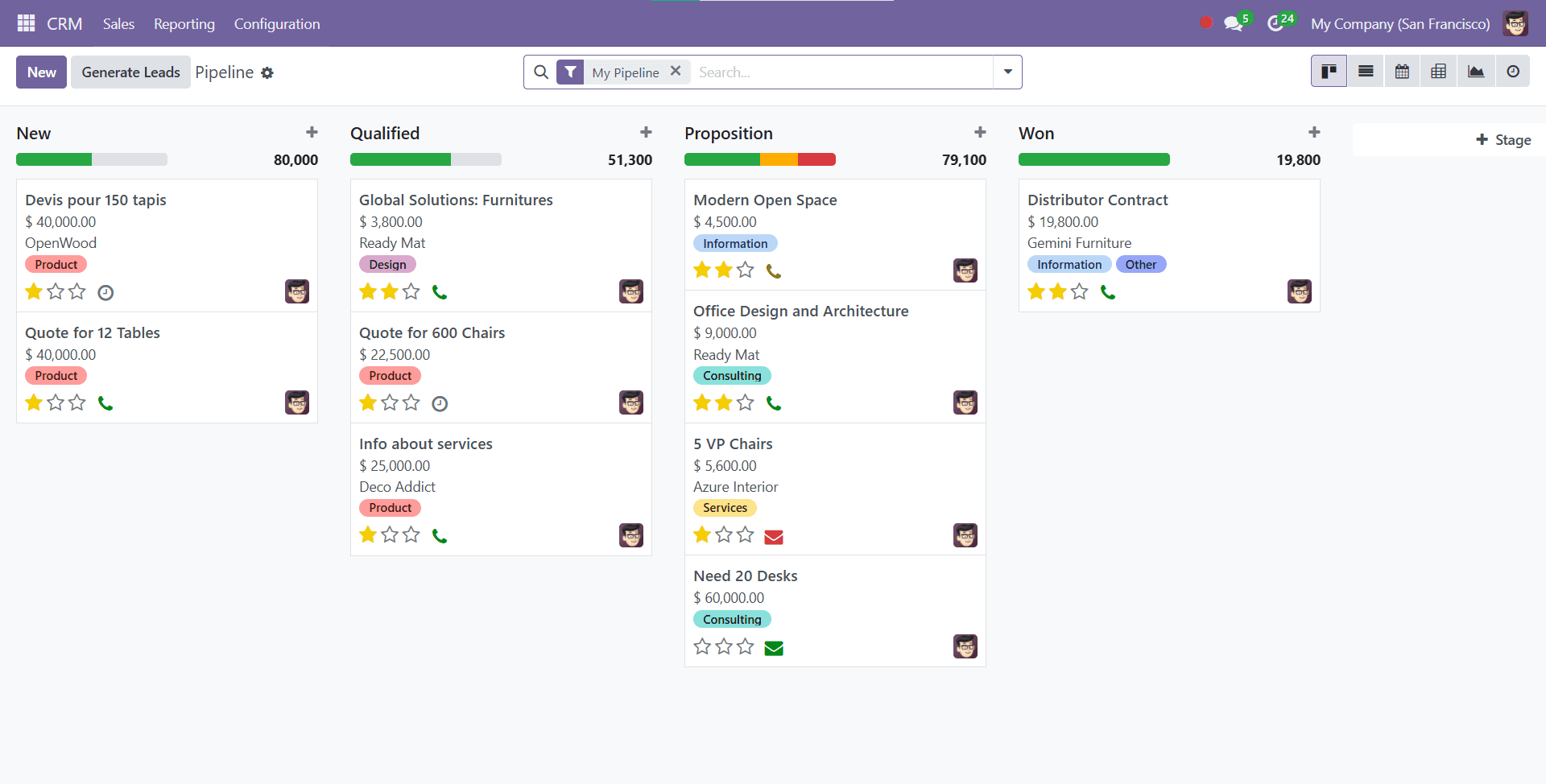The image size is (1546, 784).
Task: Click the phone call icon on Quote for 12 Tables
Action: pos(107,402)
